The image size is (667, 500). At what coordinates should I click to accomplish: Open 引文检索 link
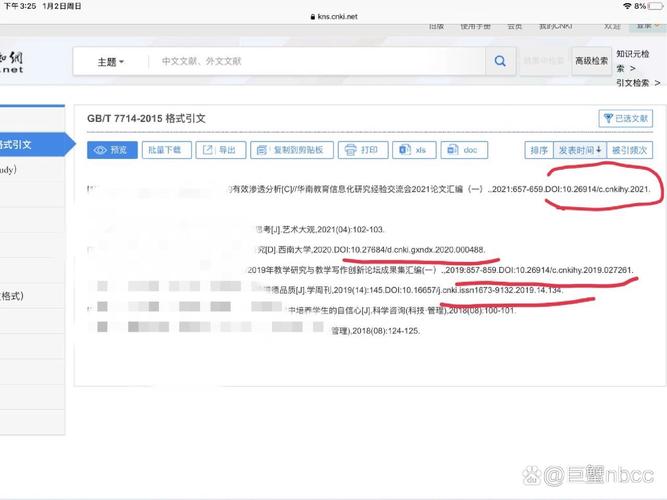click(x=637, y=83)
